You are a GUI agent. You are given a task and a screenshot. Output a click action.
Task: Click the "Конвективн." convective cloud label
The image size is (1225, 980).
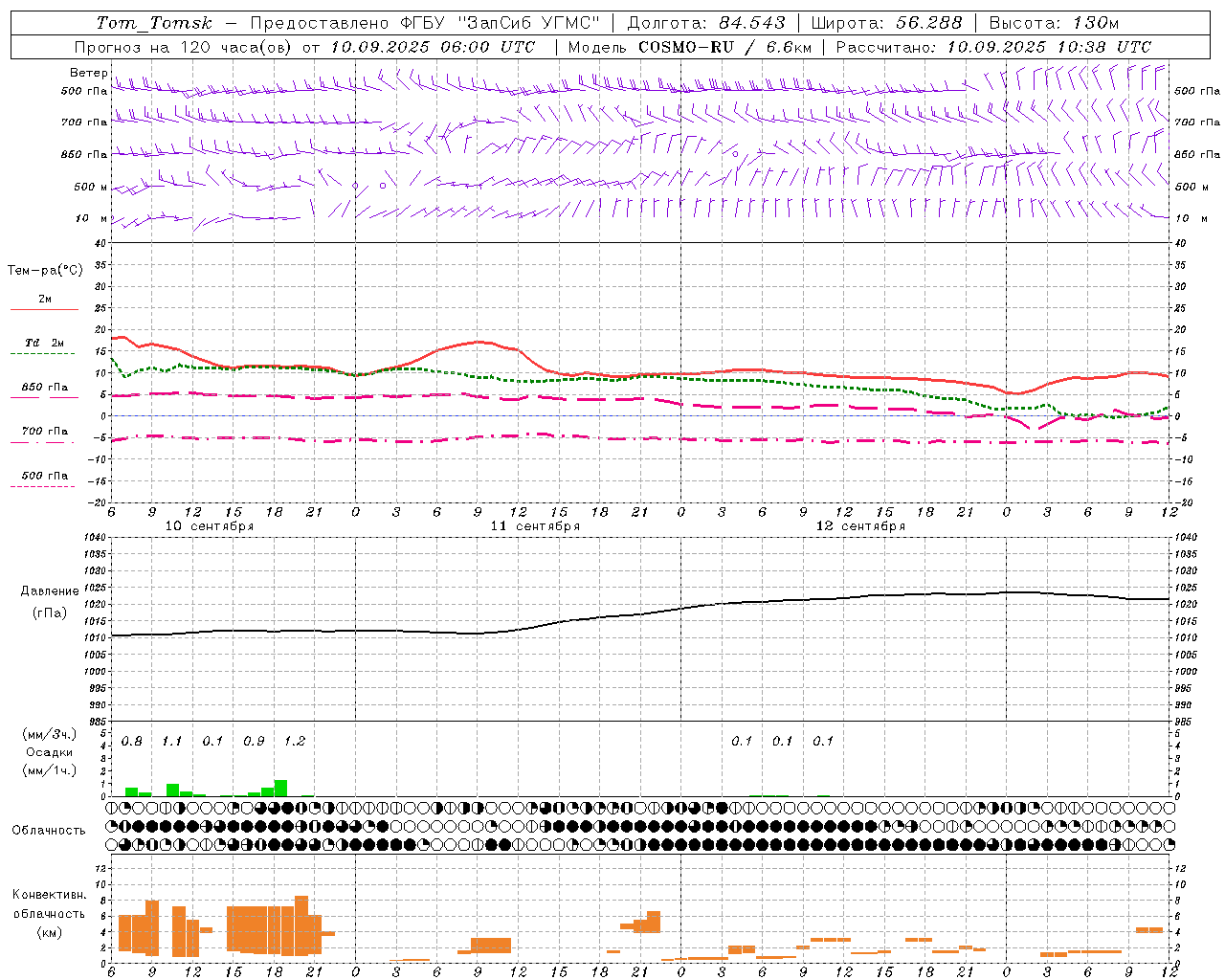coord(49,895)
